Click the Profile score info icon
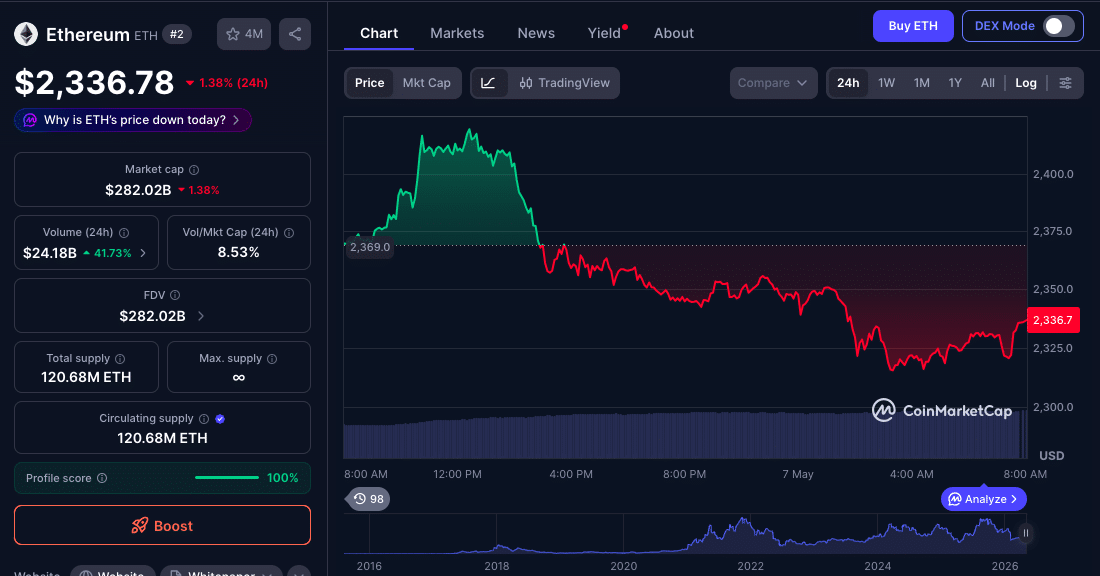This screenshot has width=1100, height=576. pyautogui.click(x=102, y=478)
